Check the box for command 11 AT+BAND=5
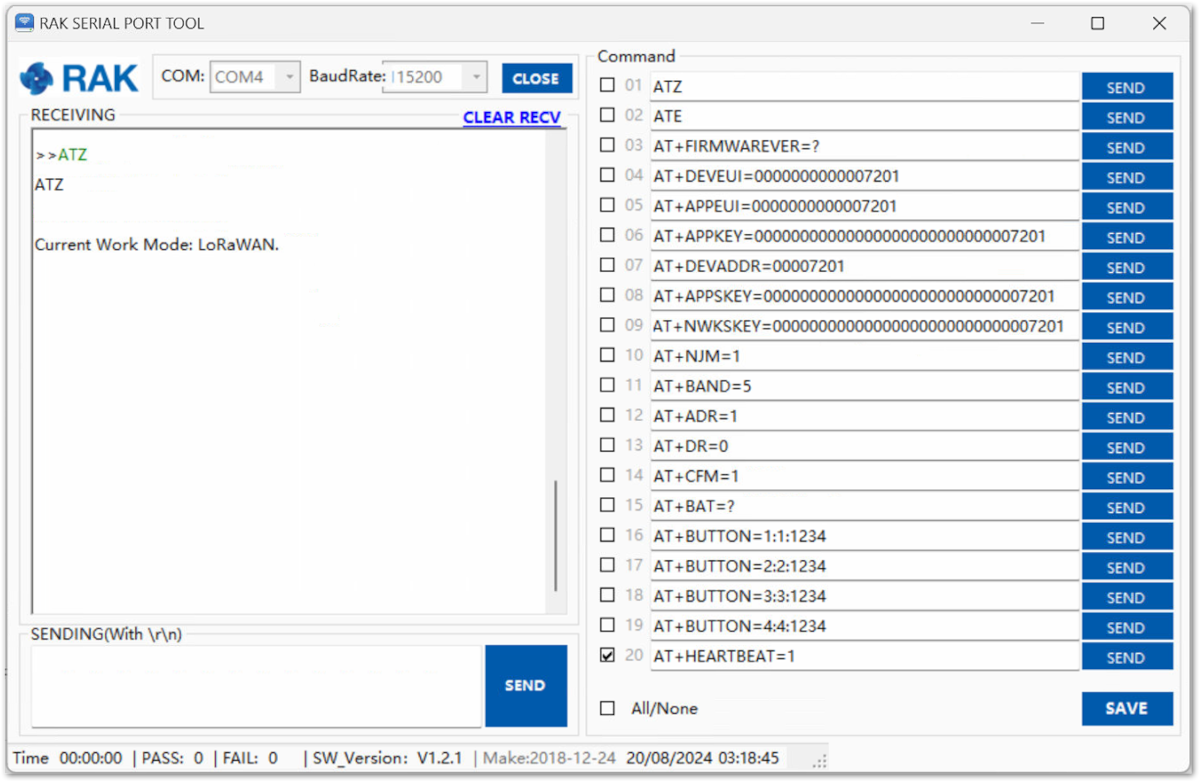Screen dimensions: 1200x782 [607, 386]
